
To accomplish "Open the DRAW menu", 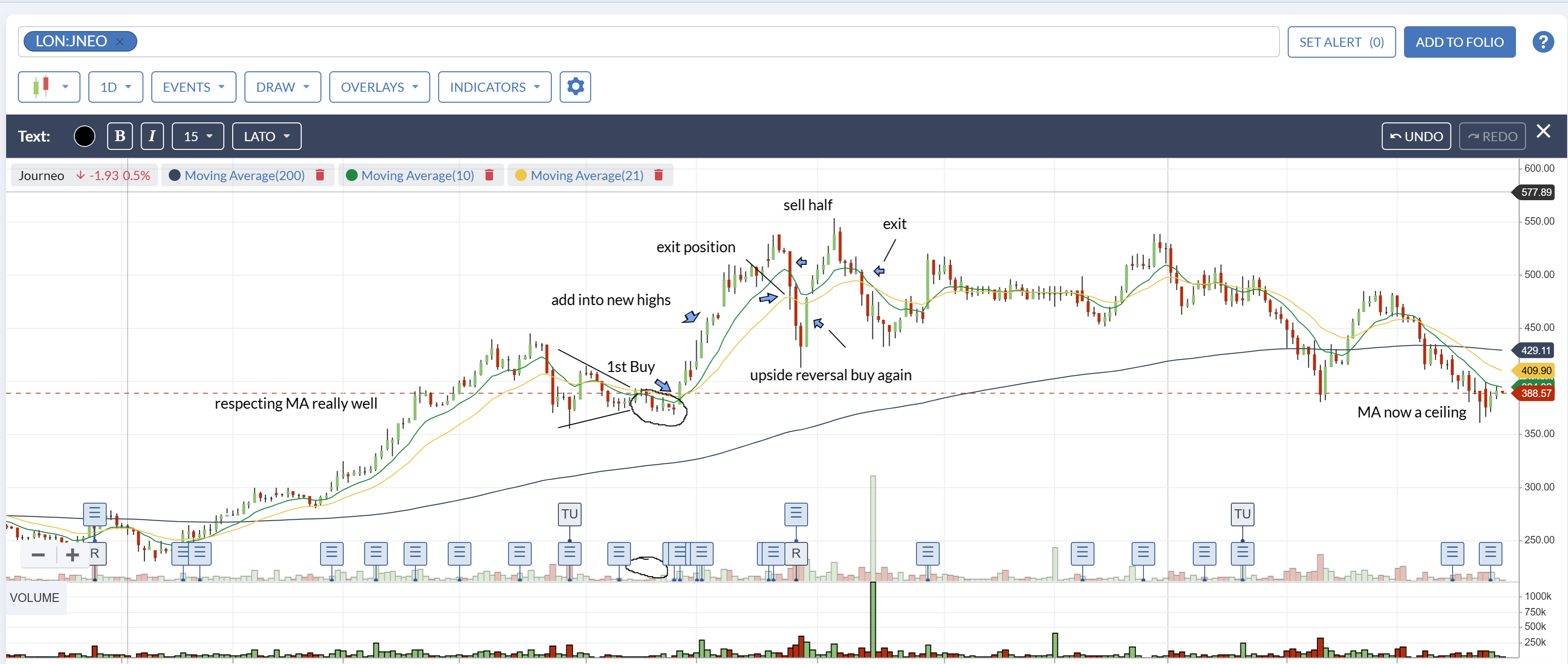I will [282, 87].
